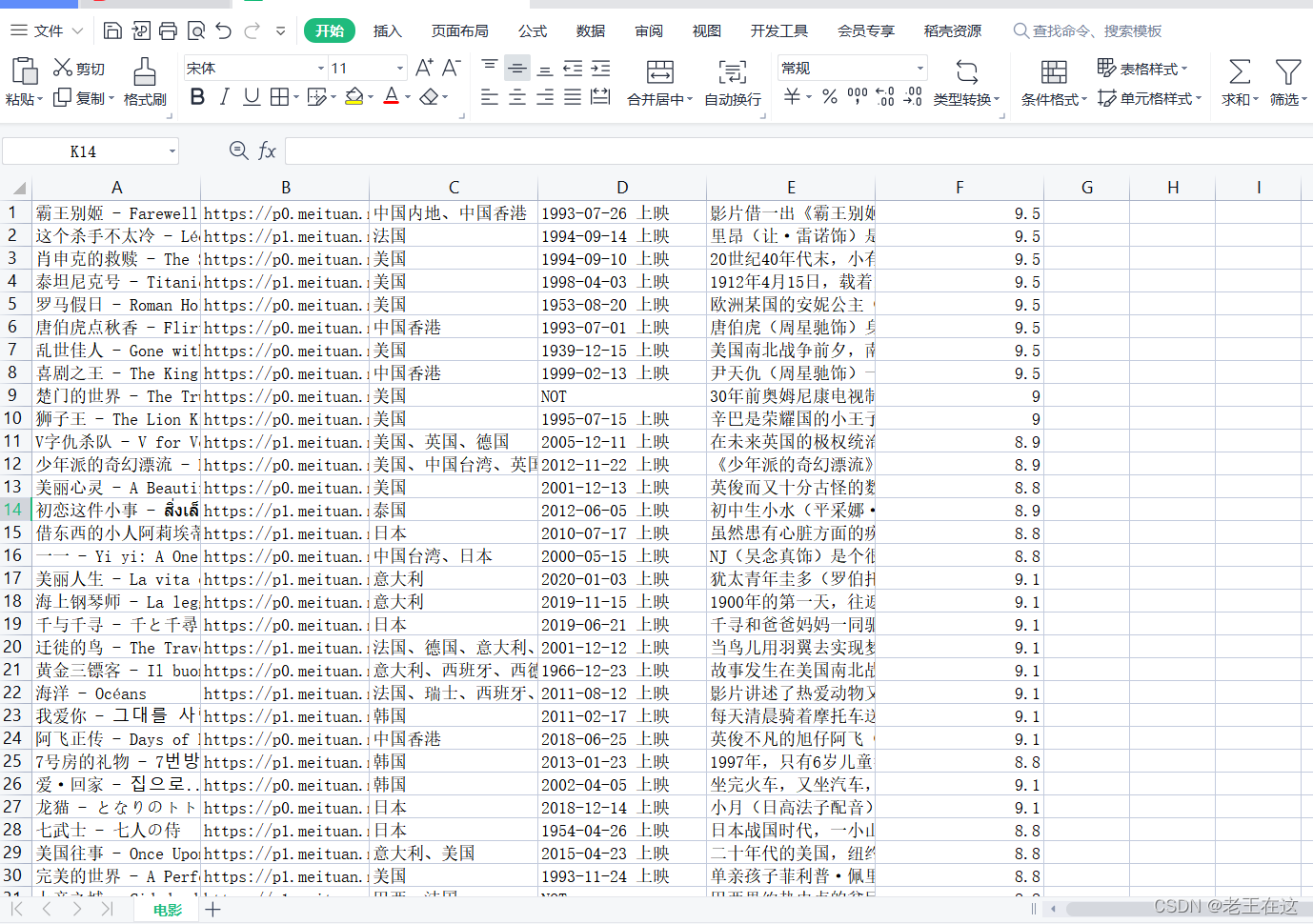Image resolution: width=1313 pixels, height=924 pixels.
Task: Click the Insert Function fx icon
Action: pyautogui.click(x=267, y=151)
